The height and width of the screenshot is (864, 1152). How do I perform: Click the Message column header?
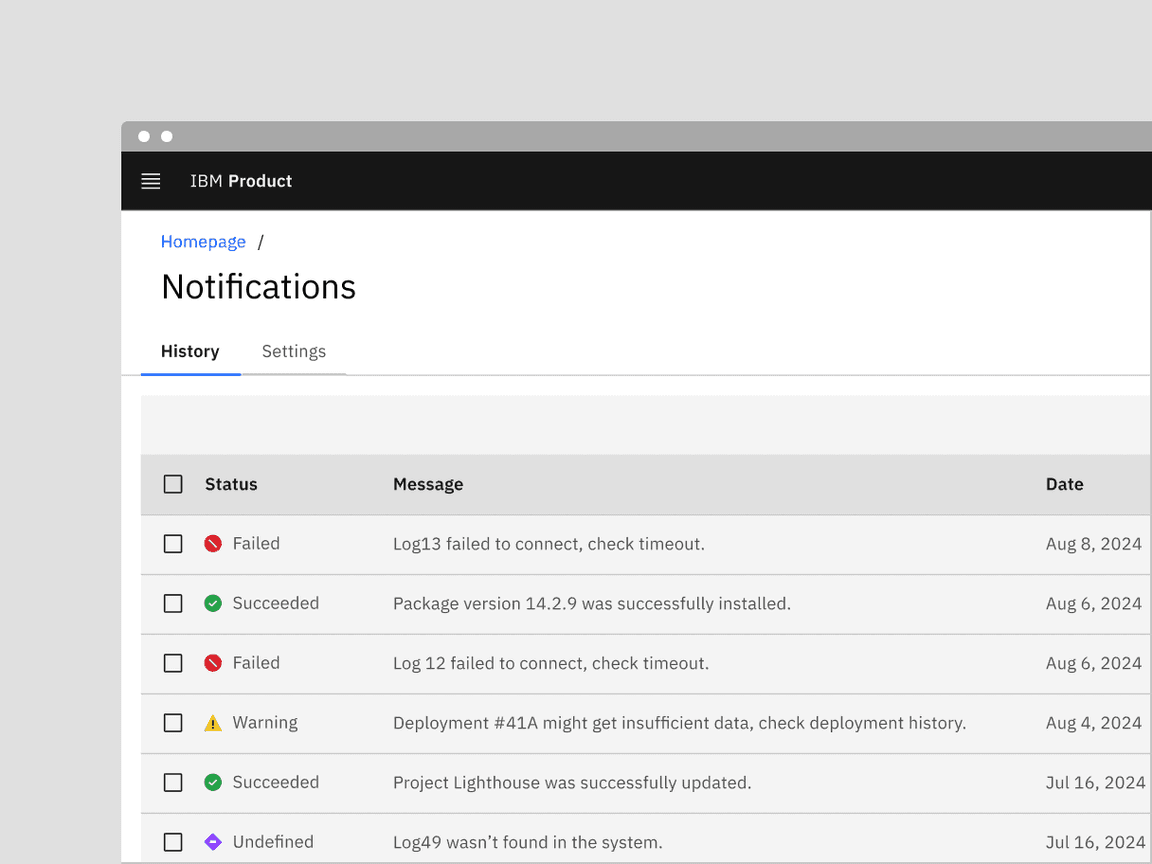coord(428,484)
